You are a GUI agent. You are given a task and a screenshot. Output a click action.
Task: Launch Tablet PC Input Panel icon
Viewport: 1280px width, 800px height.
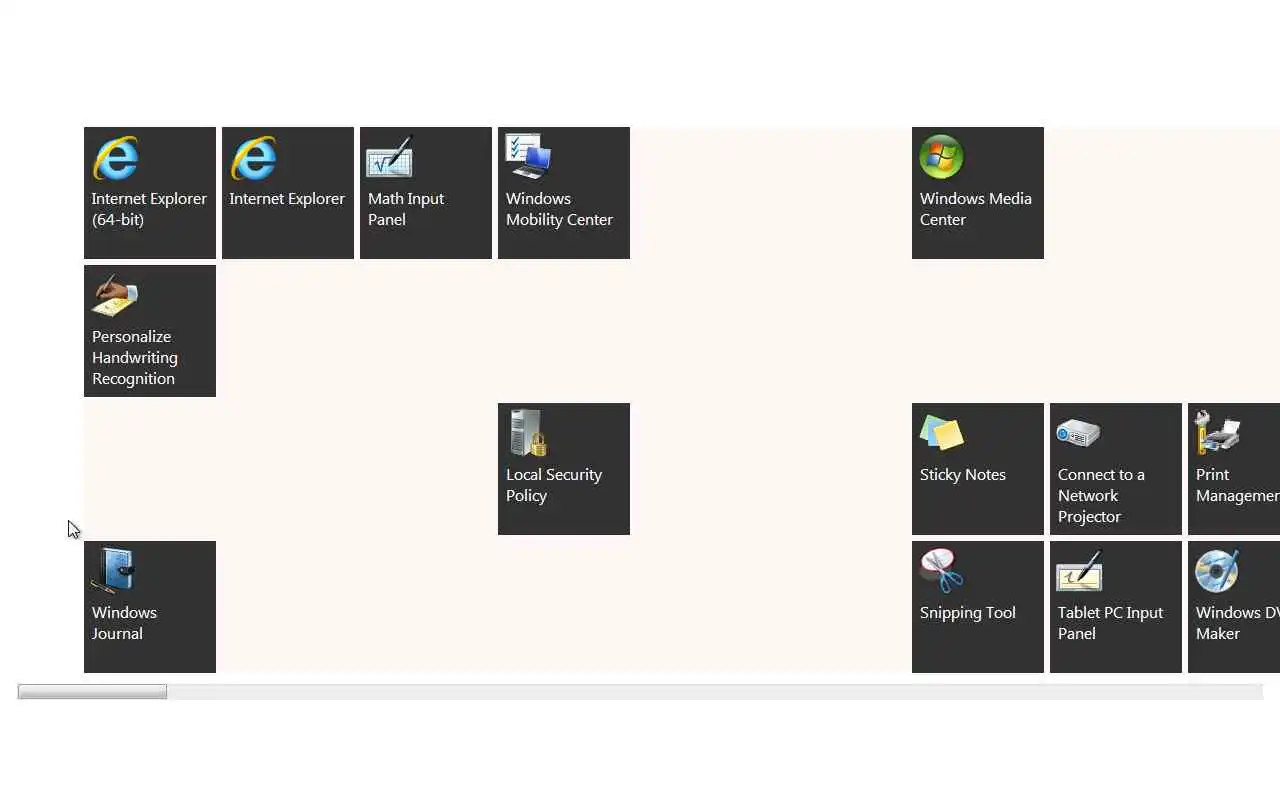coord(1080,572)
